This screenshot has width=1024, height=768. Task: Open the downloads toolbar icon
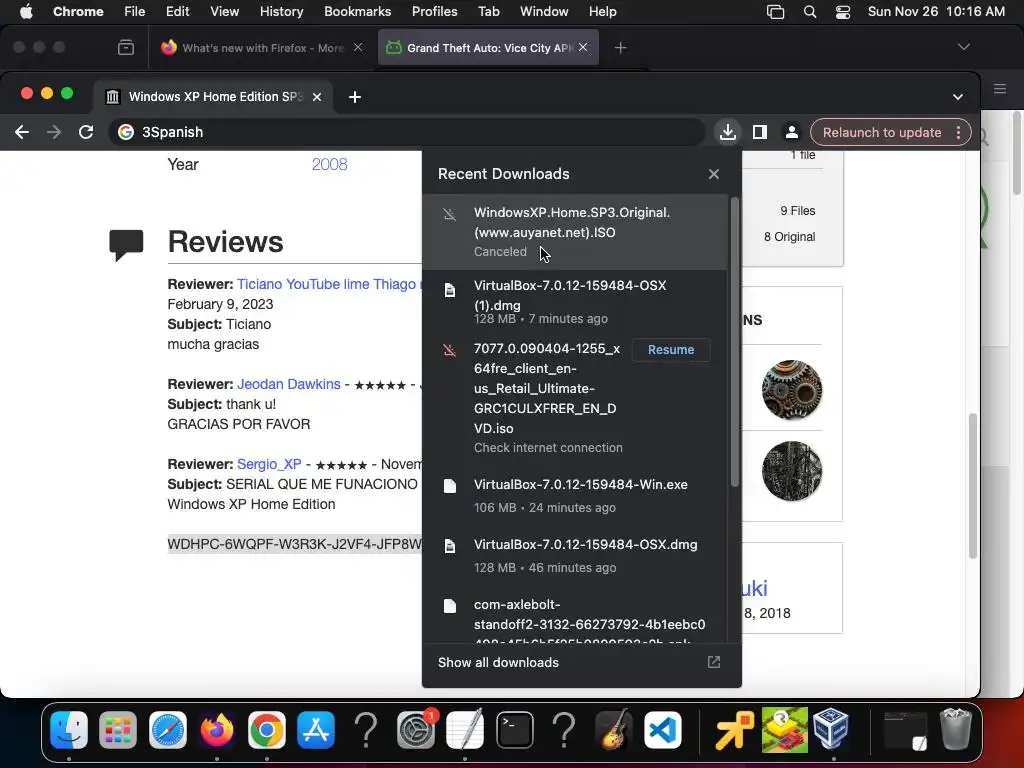click(728, 133)
